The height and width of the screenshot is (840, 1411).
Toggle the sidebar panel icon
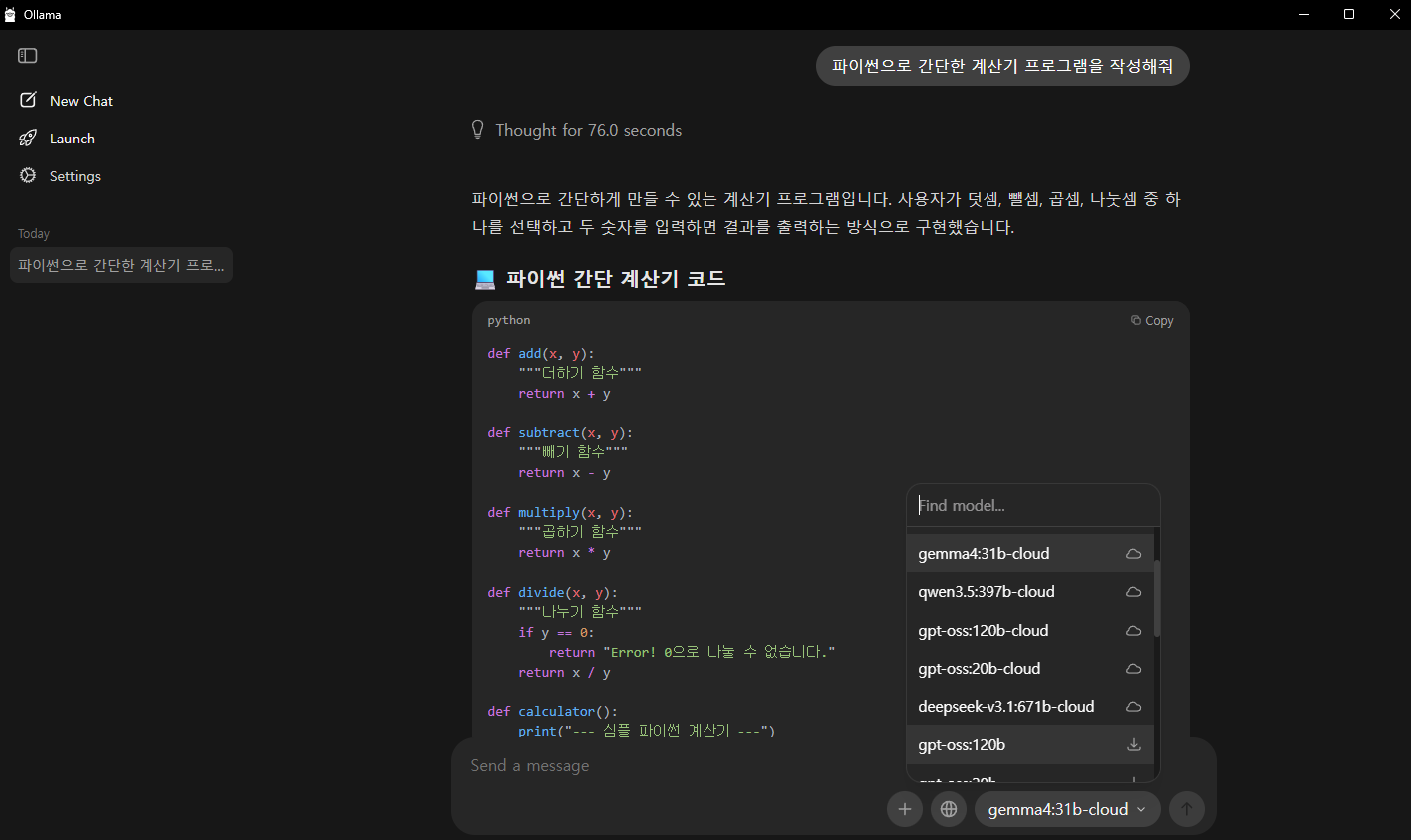(x=28, y=56)
